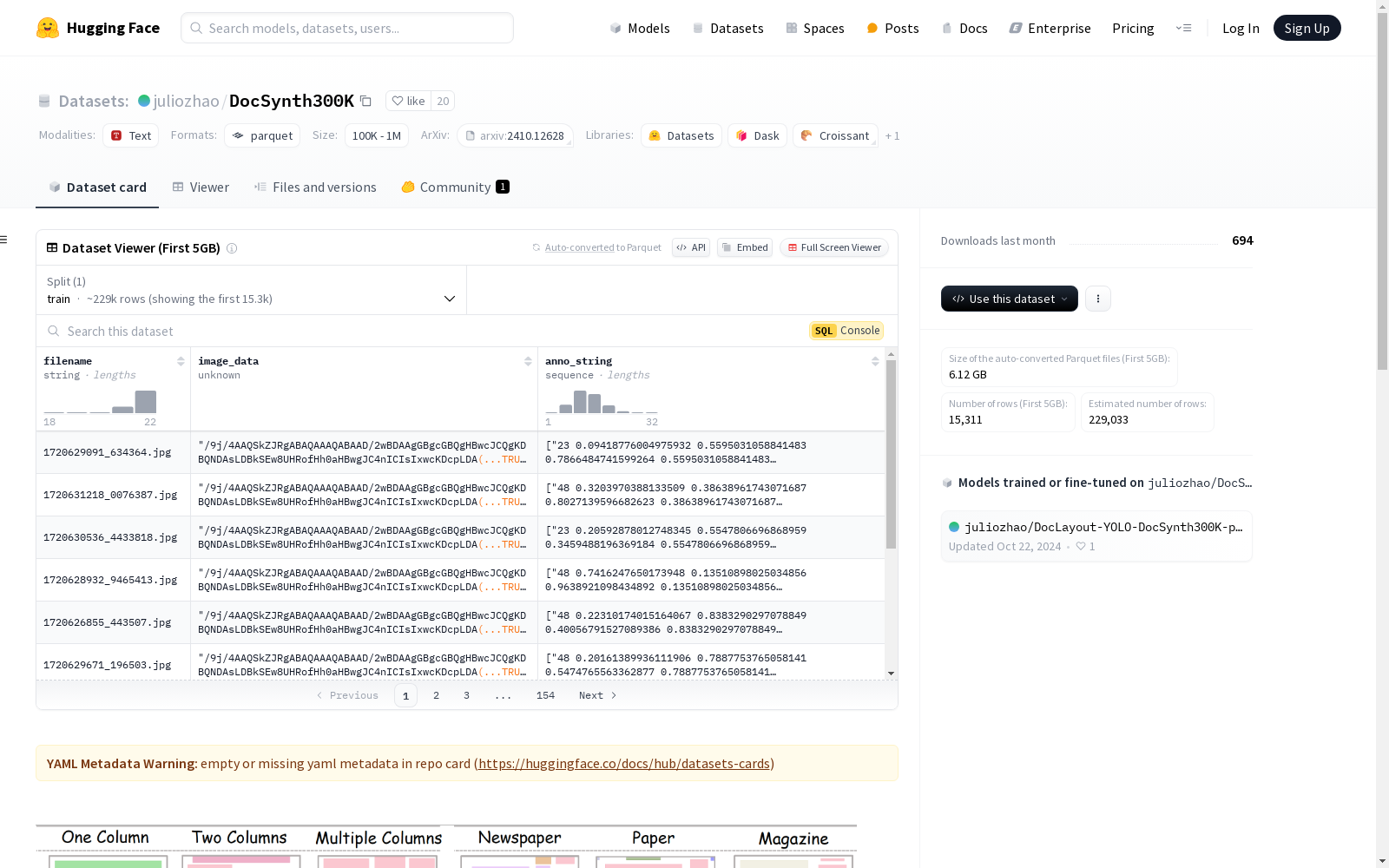Image resolution: width=1389 pixels, height=868 pixels.
Task: Go to Datasets in top navigation
Action: pos(727,28)
